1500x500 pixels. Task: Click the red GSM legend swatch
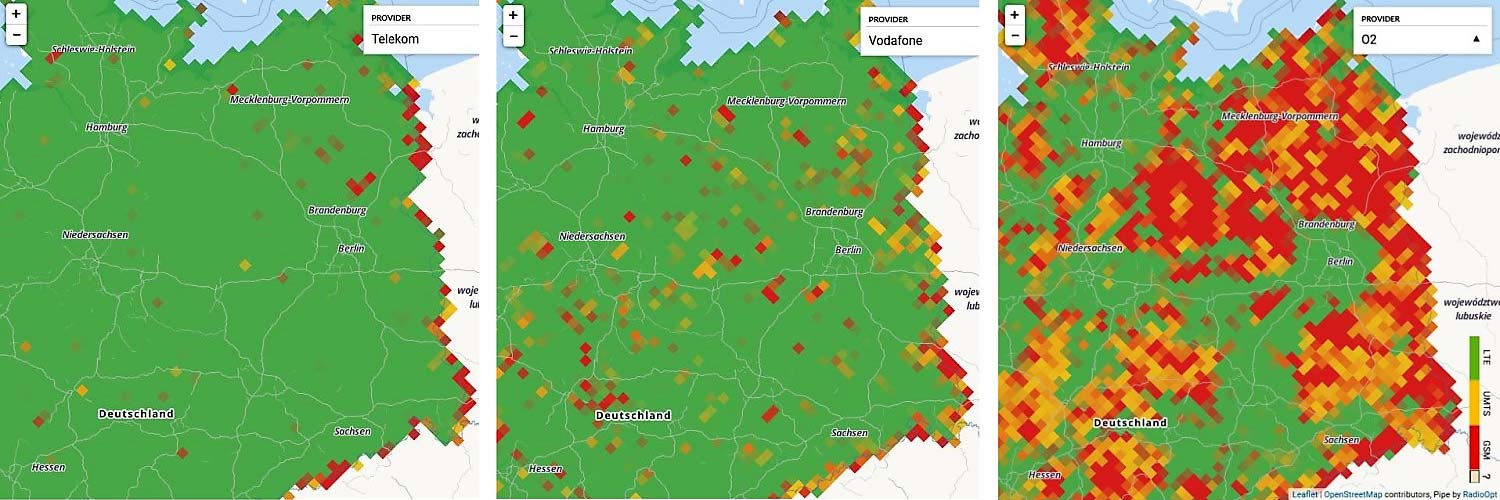1474,445
